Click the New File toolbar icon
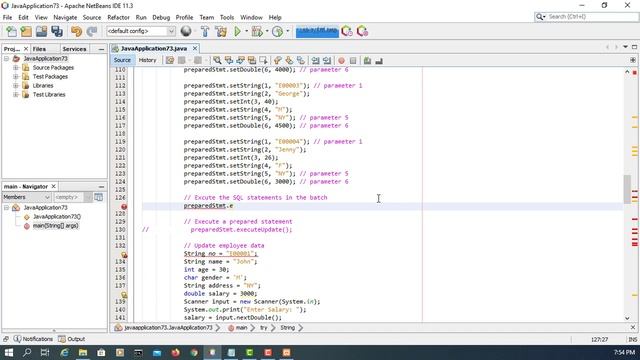The height and width of the screenshot is (360, 640). [11, 31]
